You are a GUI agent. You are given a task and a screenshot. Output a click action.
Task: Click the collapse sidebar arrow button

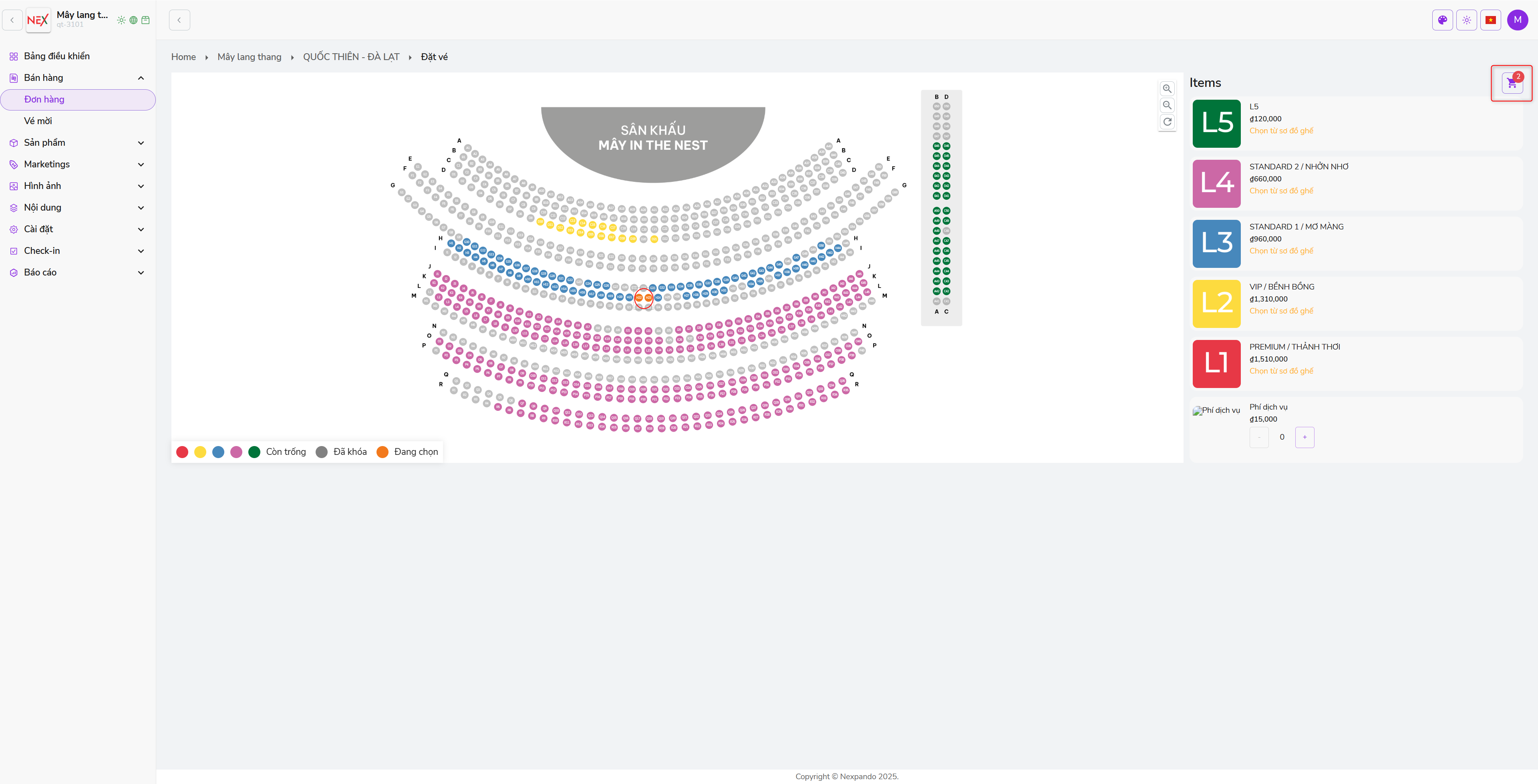[179, 20]
